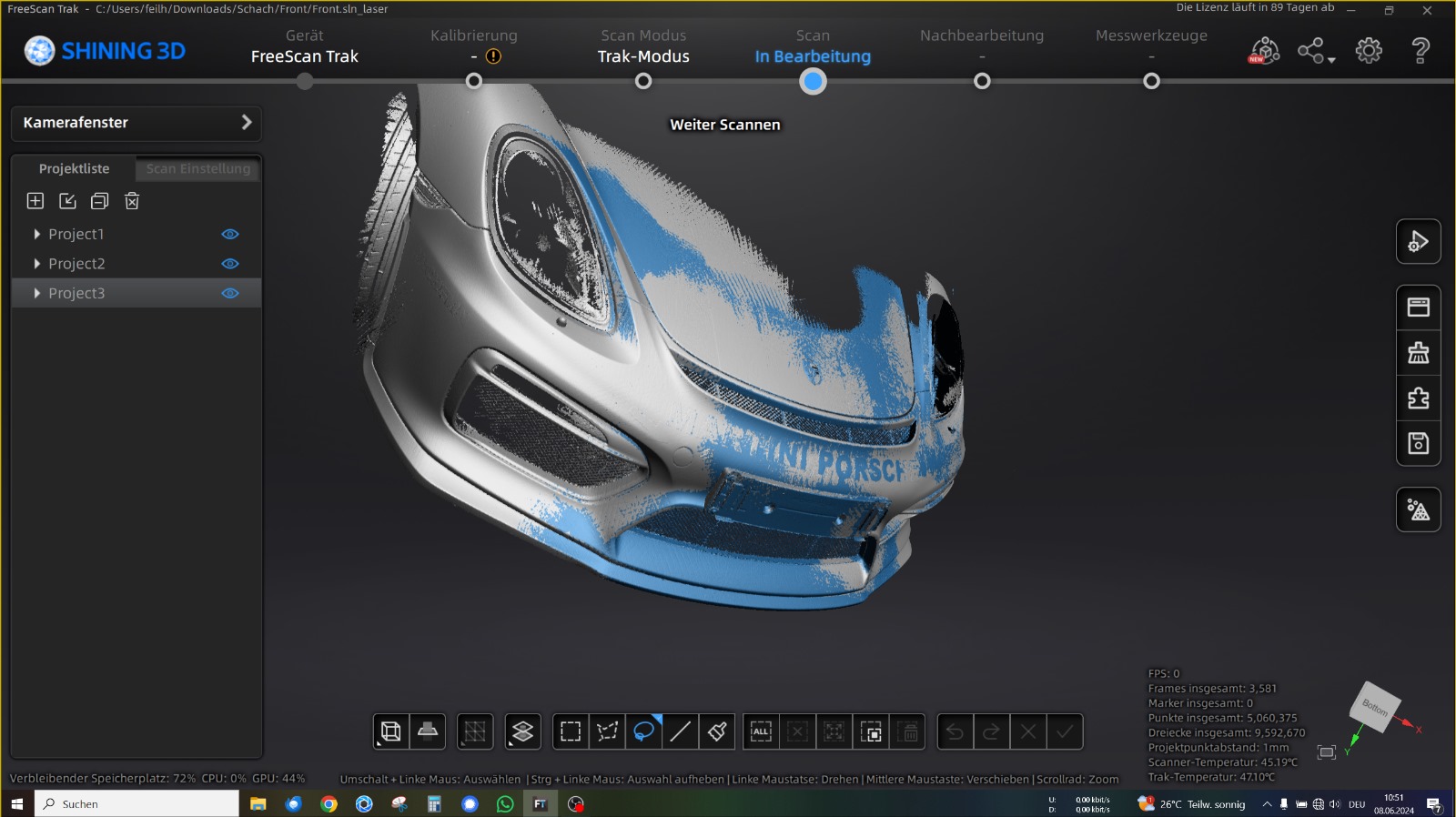Open the 3D cube view options
This screenshot has width=1456, height=817.
(x=390, y=731)
